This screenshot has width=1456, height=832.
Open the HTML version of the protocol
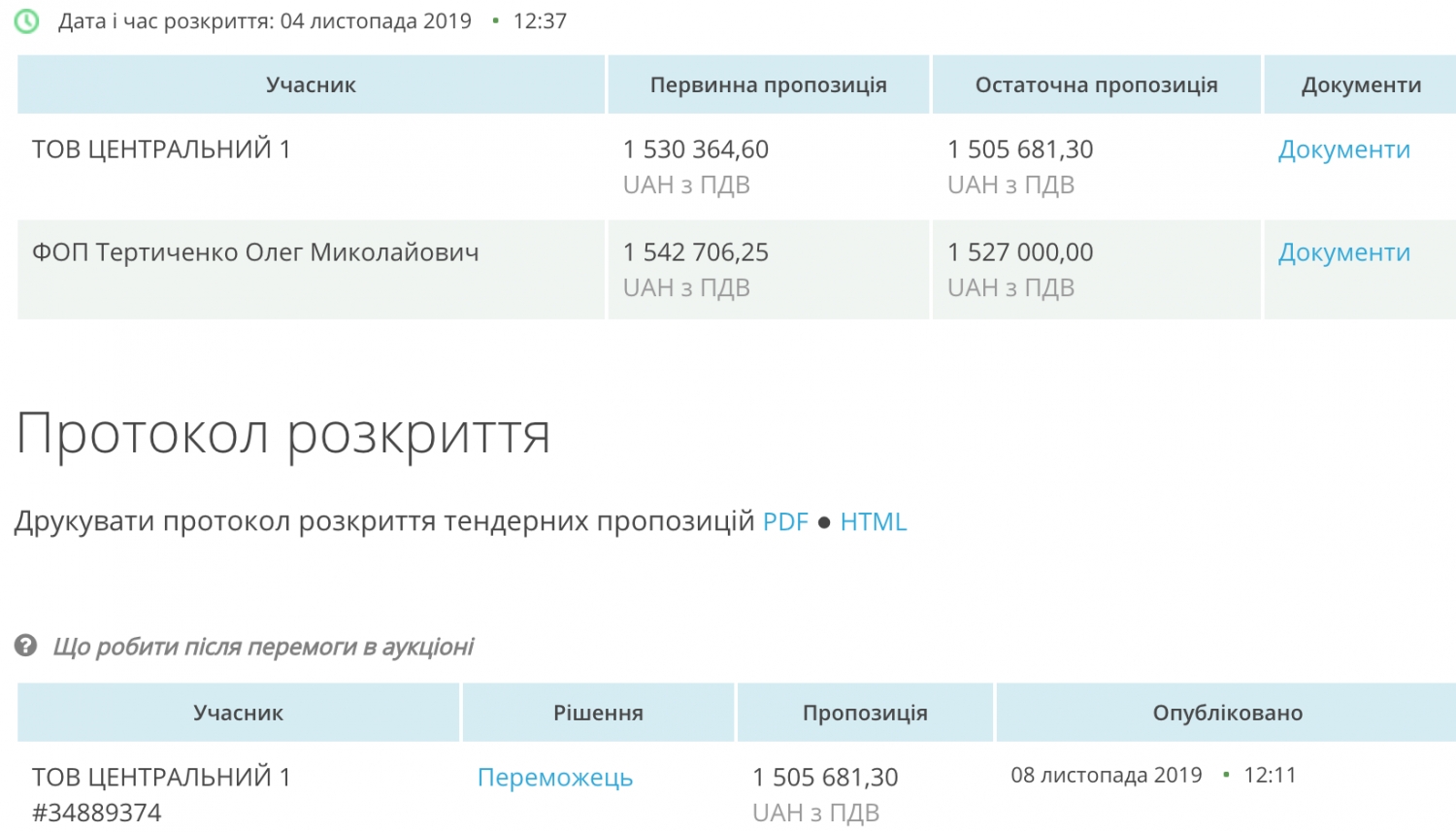tap(873, 522)
